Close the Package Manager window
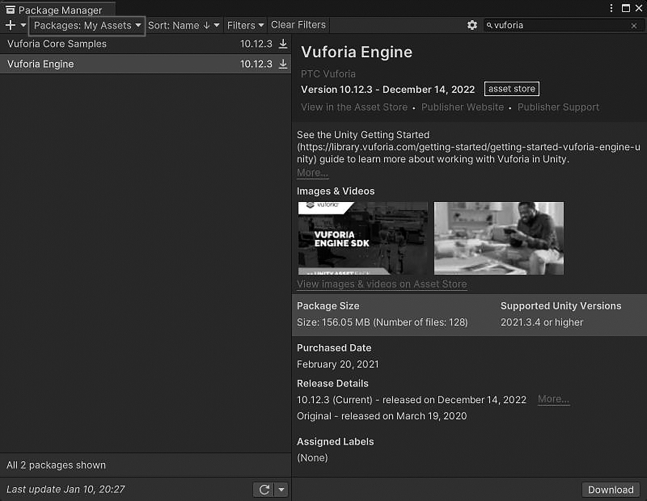Image resolution: width=647 pixels, height=501 pixels. click(639, 8)
